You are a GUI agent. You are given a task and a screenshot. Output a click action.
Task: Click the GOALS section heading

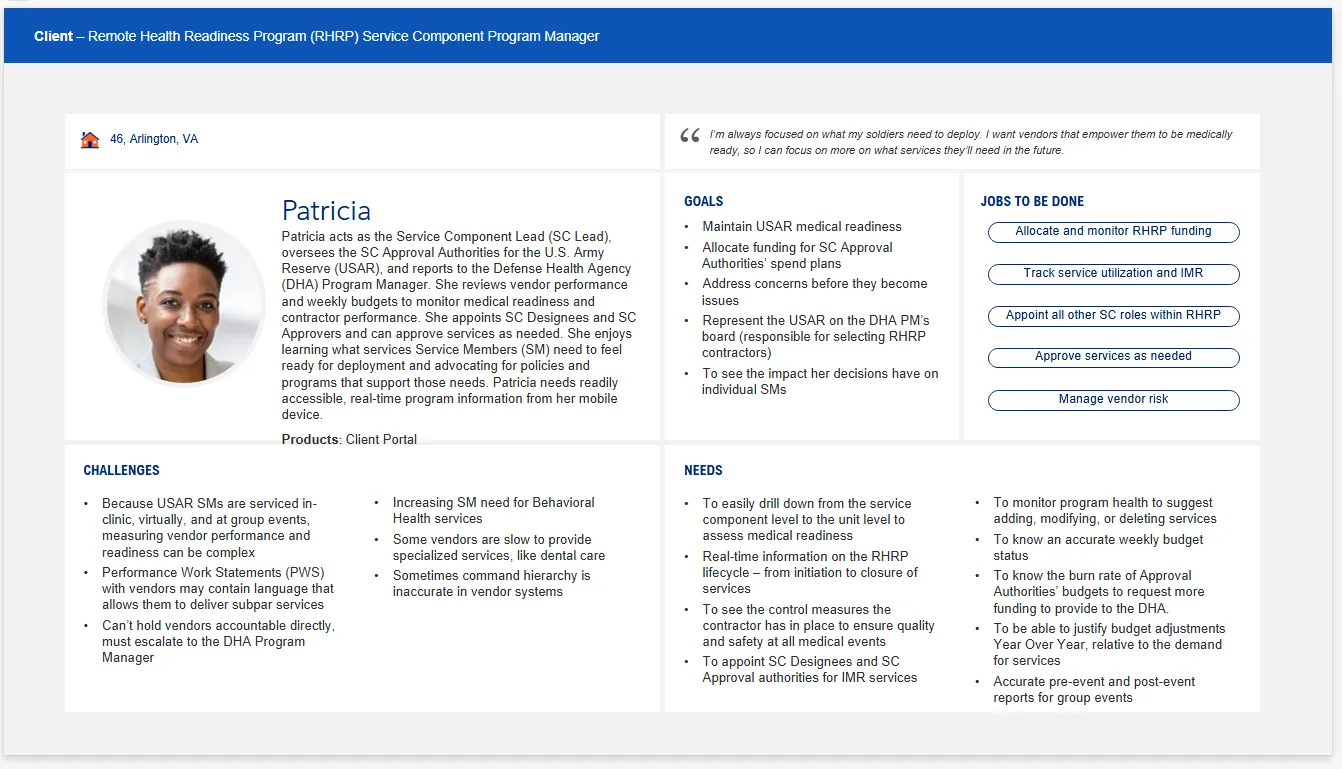(x=704, y=201)
